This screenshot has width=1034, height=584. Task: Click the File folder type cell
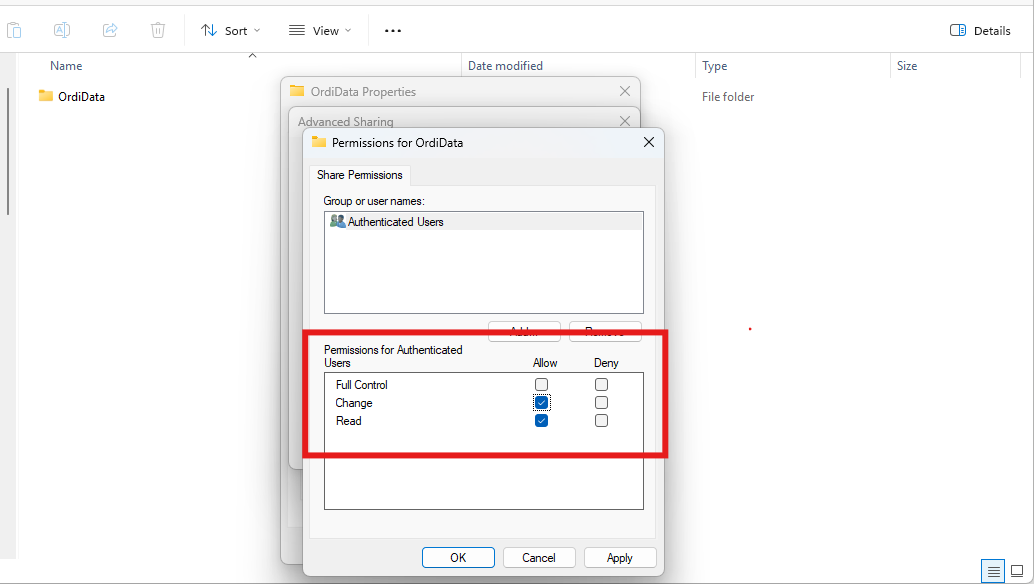(x=728, y=97)
